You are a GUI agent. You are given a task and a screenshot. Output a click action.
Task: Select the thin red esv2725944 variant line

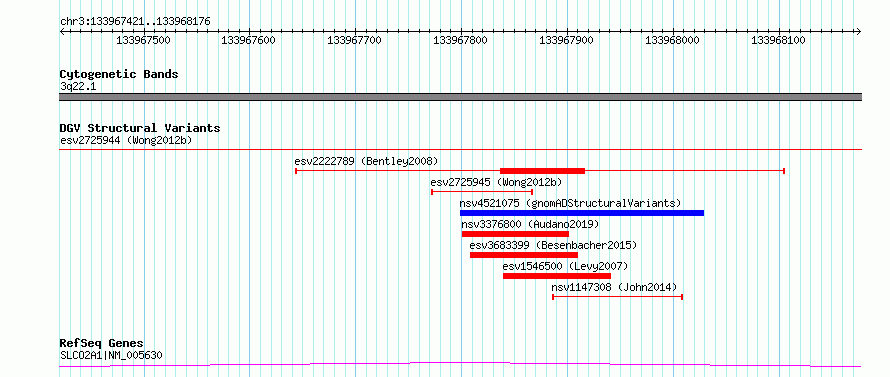(460, 150)
